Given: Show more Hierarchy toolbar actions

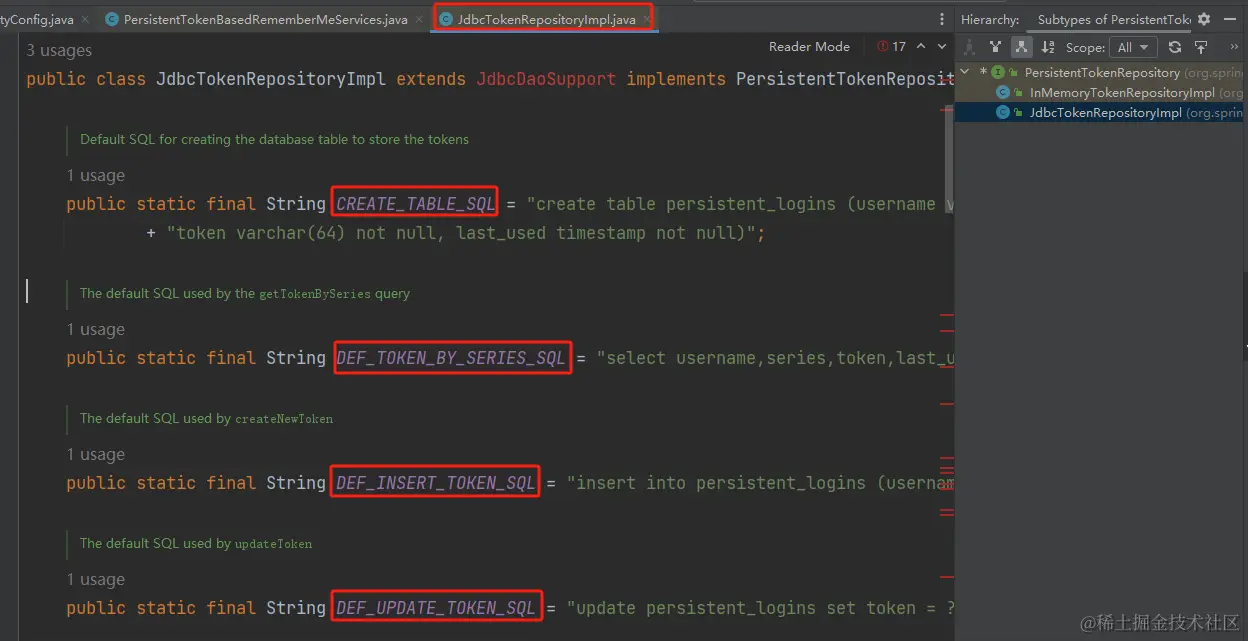Looking at the screenshot, I should point(1233,47).
